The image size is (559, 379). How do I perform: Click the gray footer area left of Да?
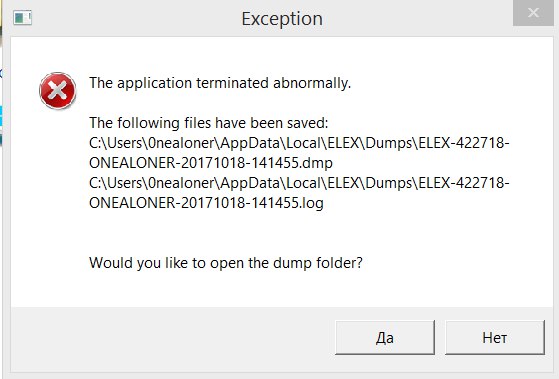click(x=173, y=338)
